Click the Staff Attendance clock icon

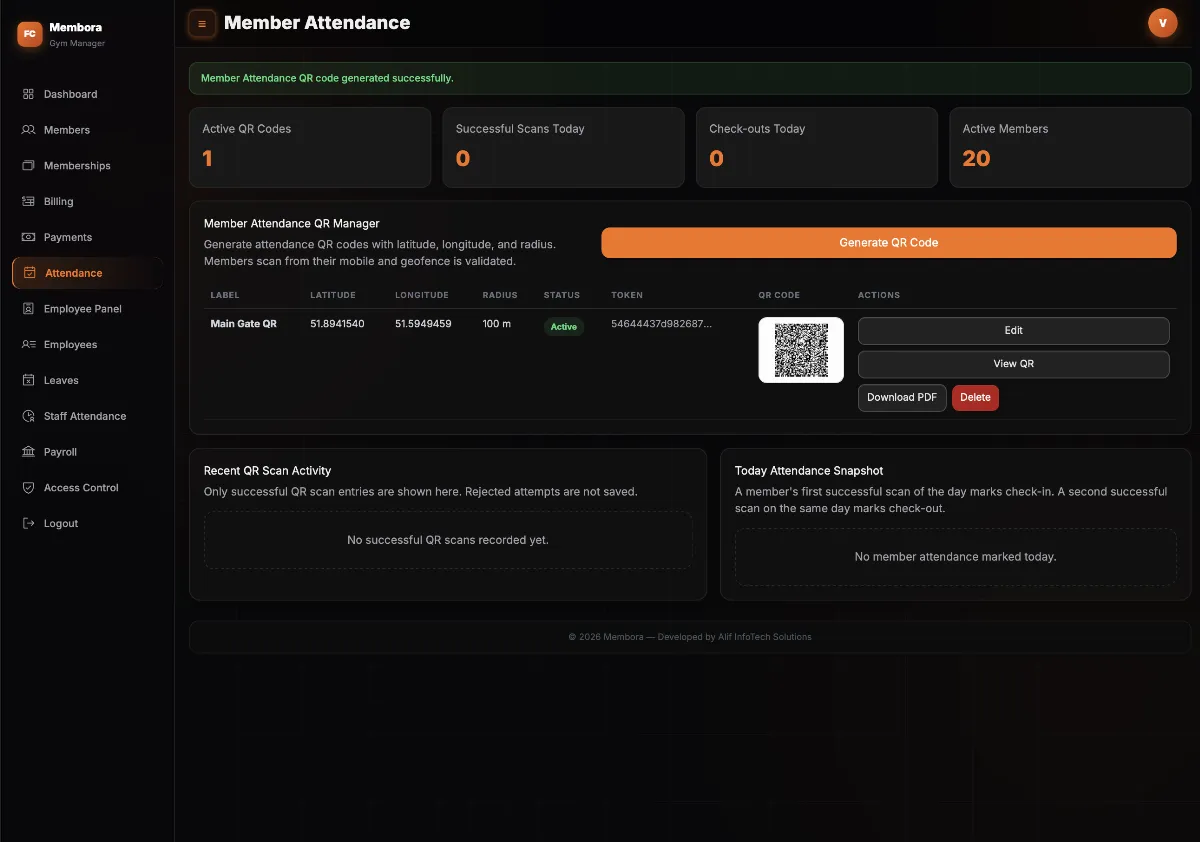pyautogui.click(x=28, y=416)
